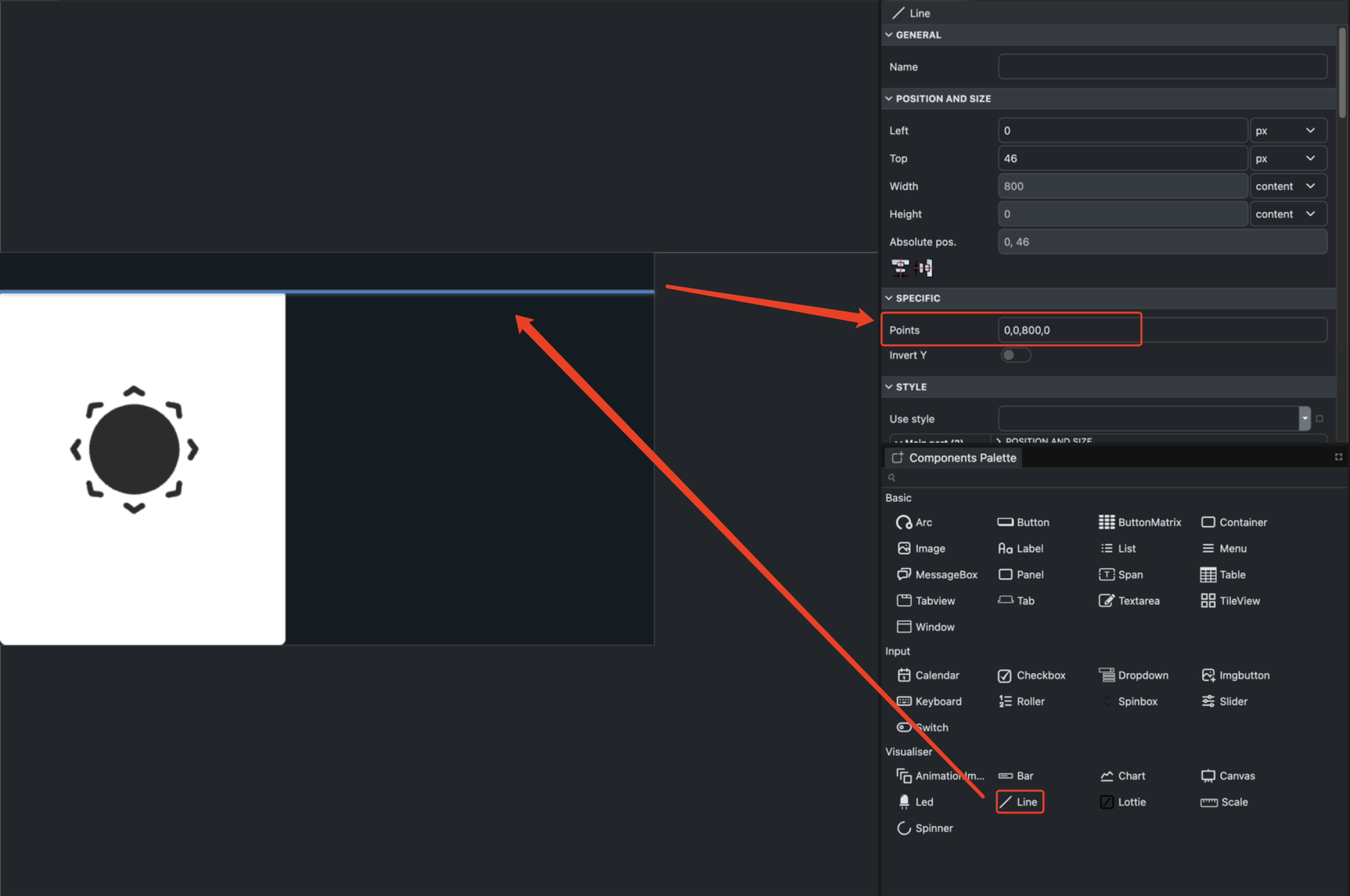
Task: Choose the Lottie component
Action: (1123, 802)
